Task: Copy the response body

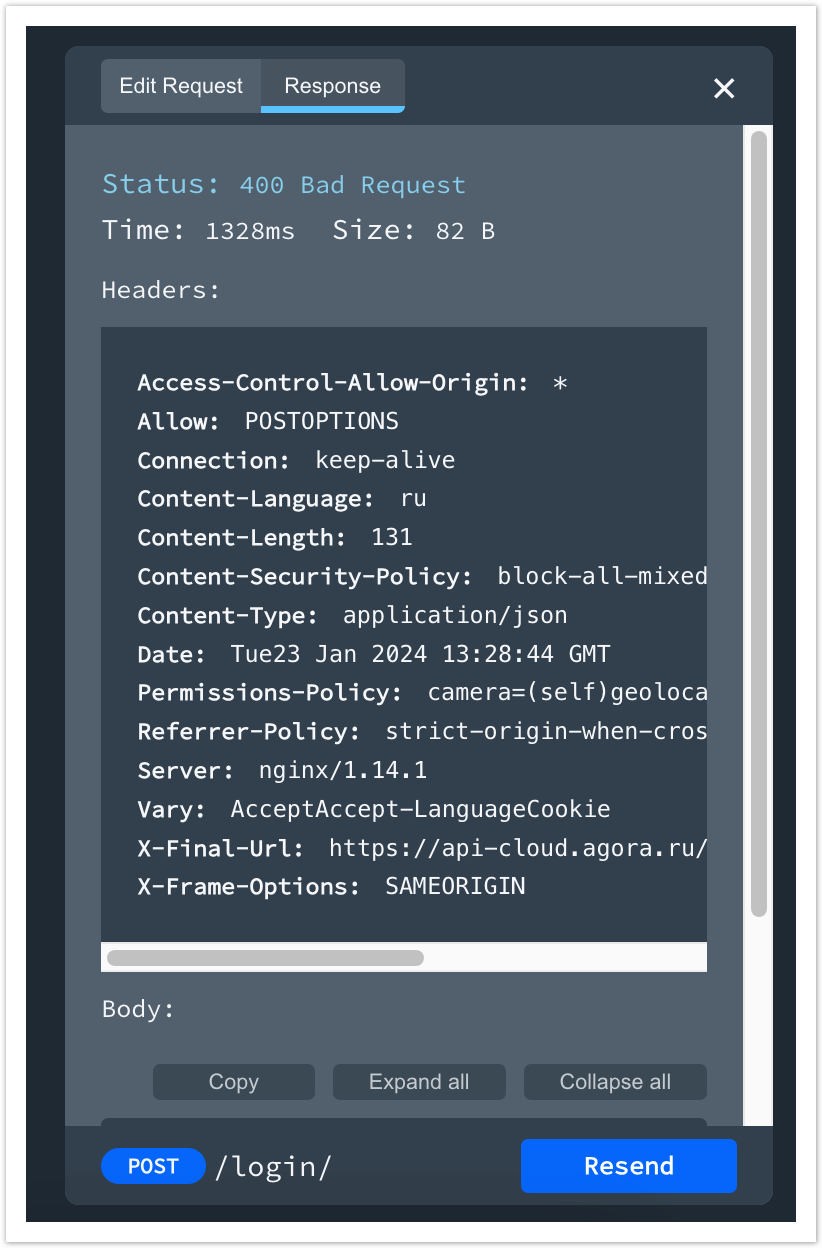Action: click(234, 1082)
